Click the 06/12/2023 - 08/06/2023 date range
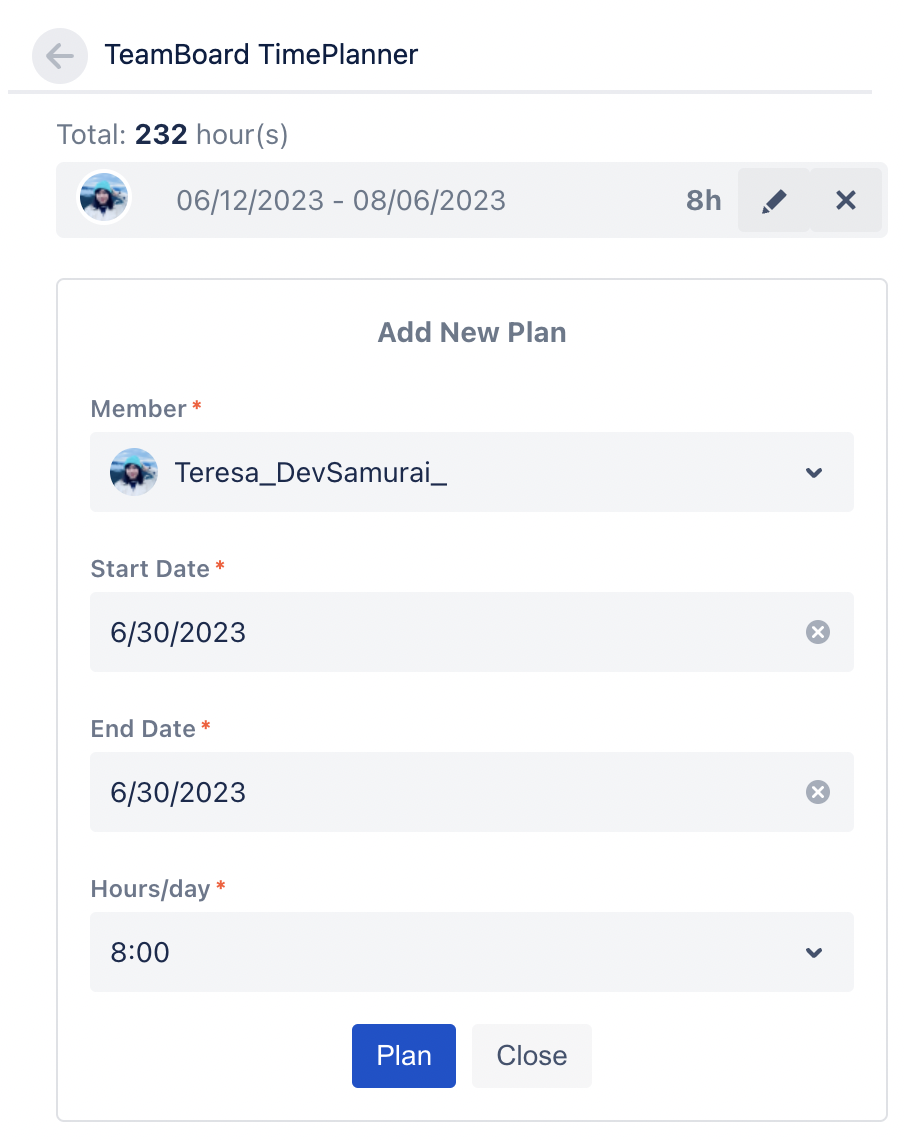Viewport: 904px width, 1140px height. [341, 201]
